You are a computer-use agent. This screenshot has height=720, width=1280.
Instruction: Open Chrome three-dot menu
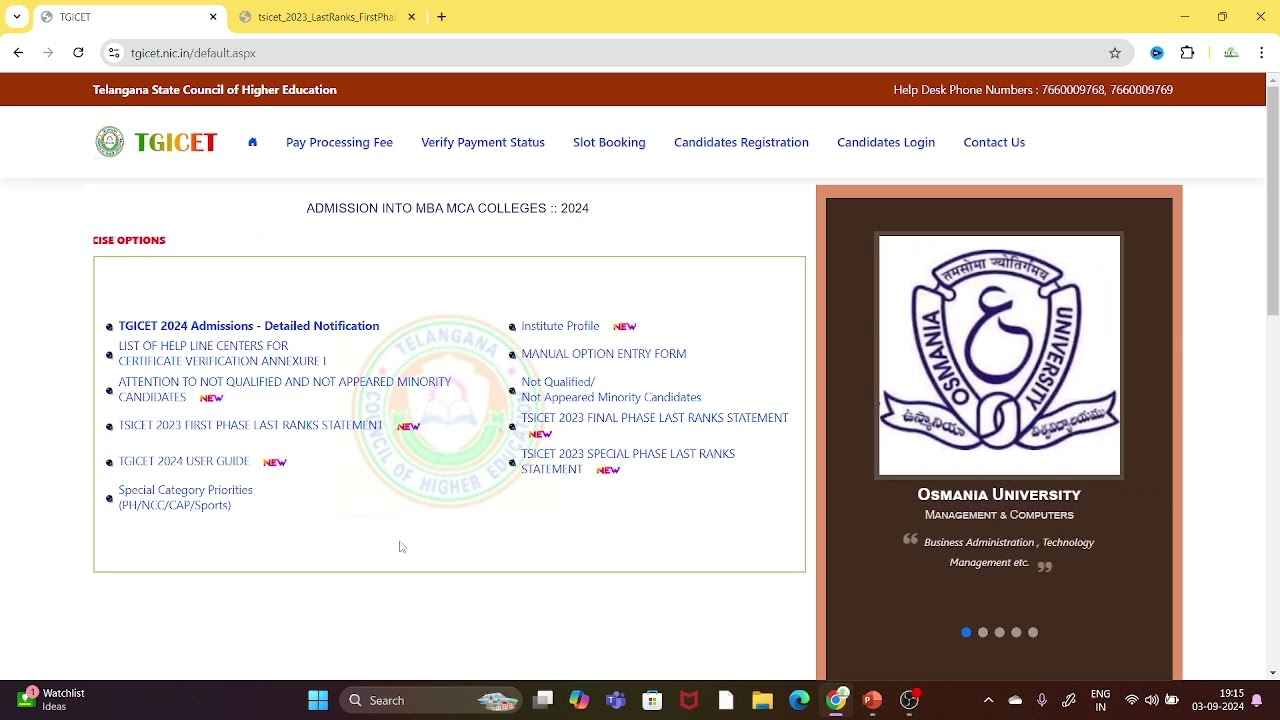click(x=1262, y=53)
